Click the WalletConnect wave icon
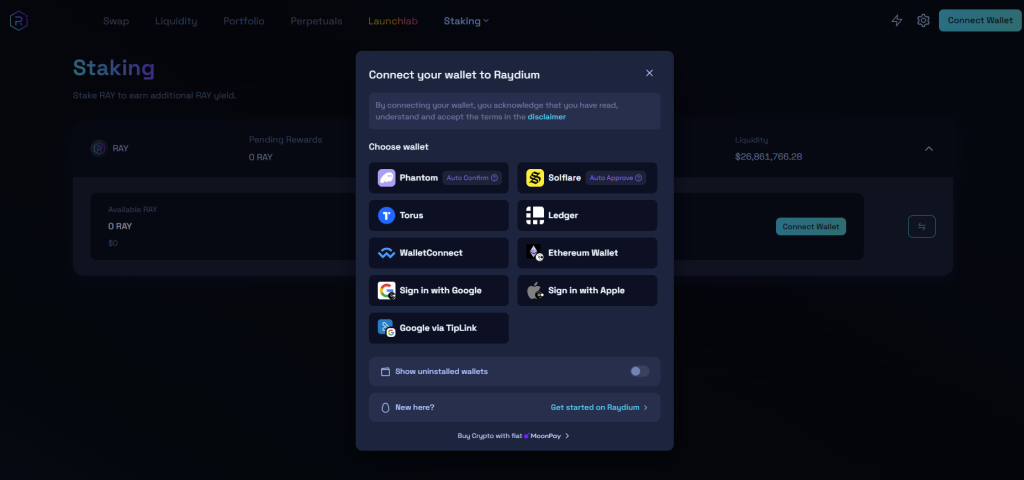Viewport: 1024px width, 480px height. [x=387, y=253]
